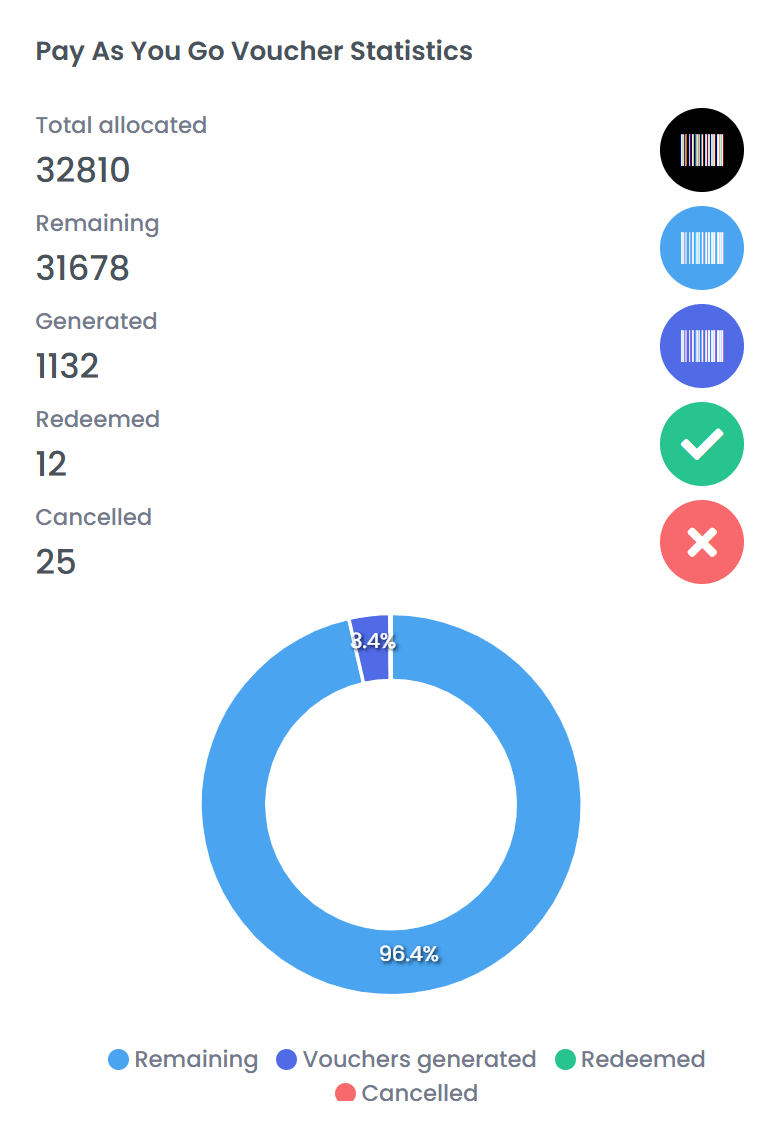Click the green Redeemed legend dot
The image size is (779, 1137).
[565, 1060]
